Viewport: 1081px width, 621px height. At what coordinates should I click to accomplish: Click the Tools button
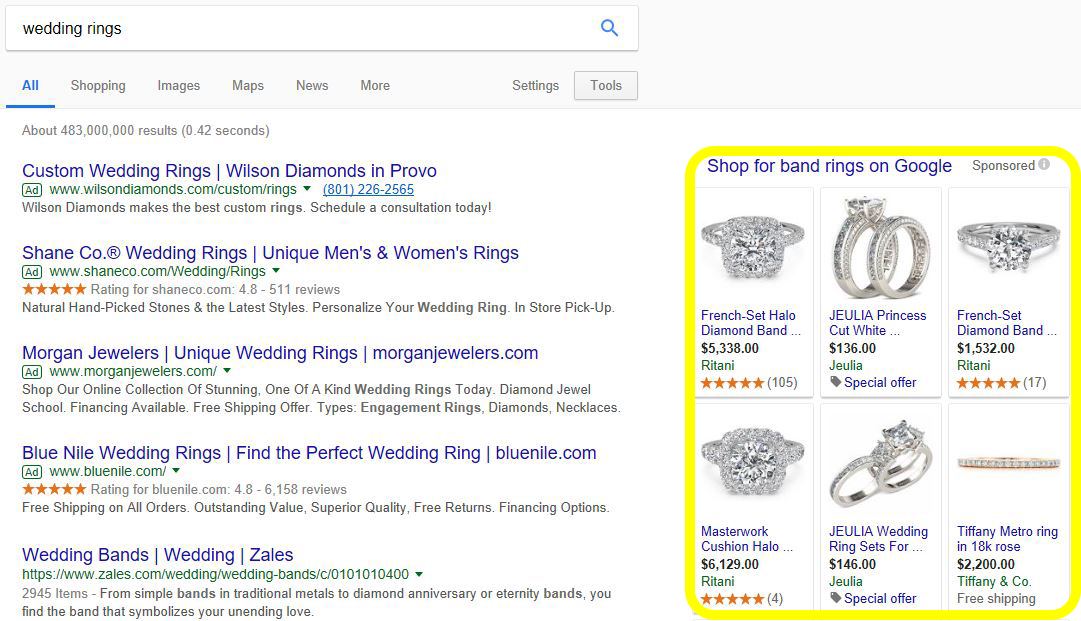(606, 85)
